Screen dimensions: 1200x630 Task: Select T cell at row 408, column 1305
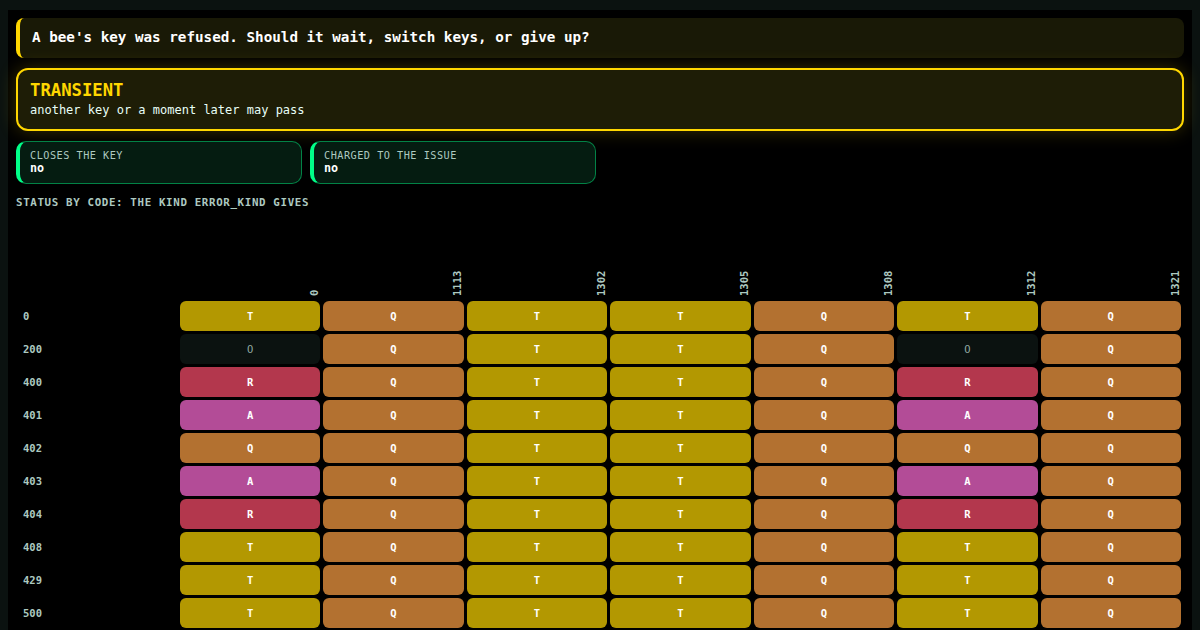(680, 547)
